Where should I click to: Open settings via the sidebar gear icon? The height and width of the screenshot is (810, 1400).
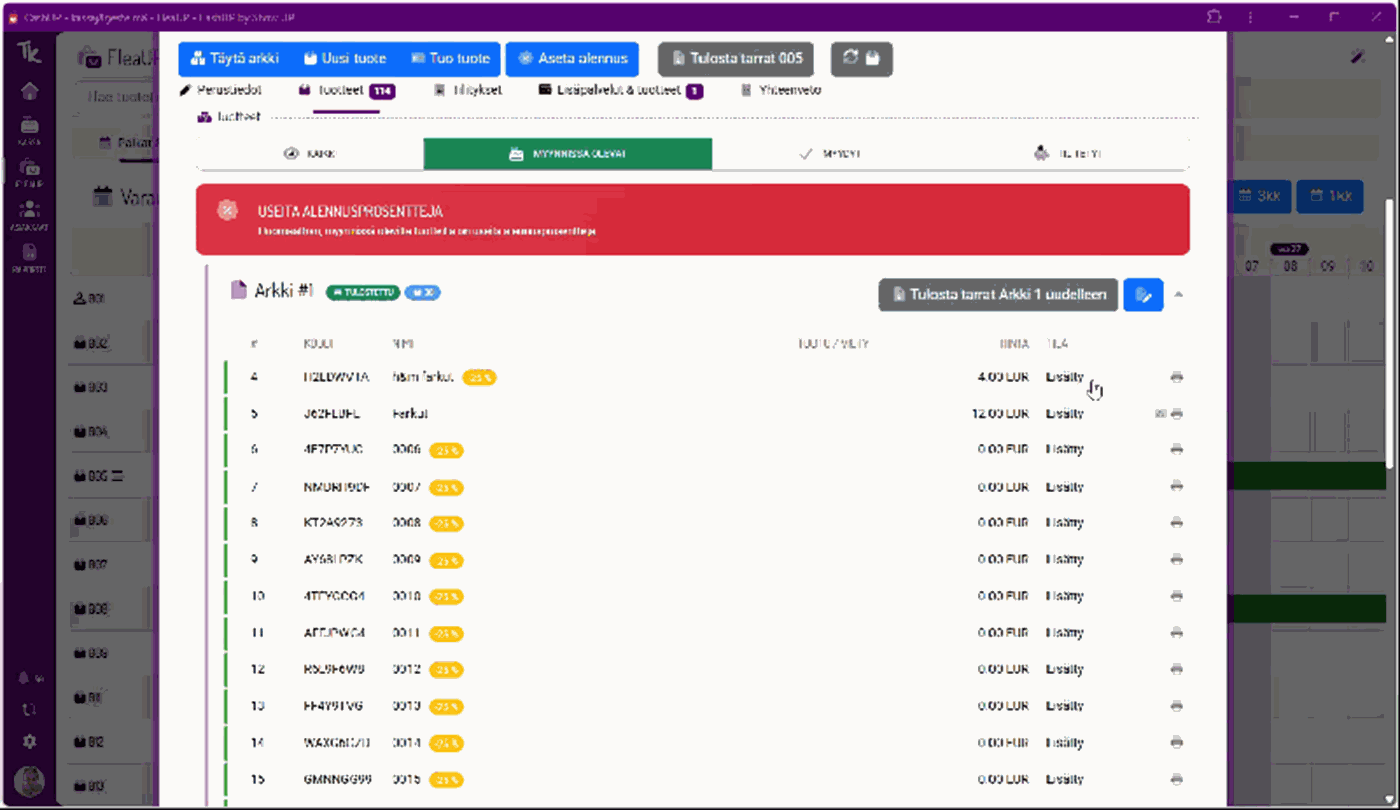tap(30, 742)
